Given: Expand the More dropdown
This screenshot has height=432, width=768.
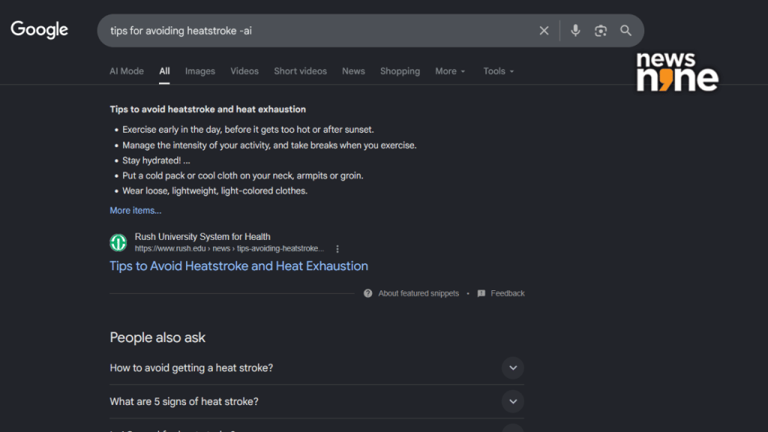Looking at the screenshot, I should pyautogui.click(x=450, y=71).
